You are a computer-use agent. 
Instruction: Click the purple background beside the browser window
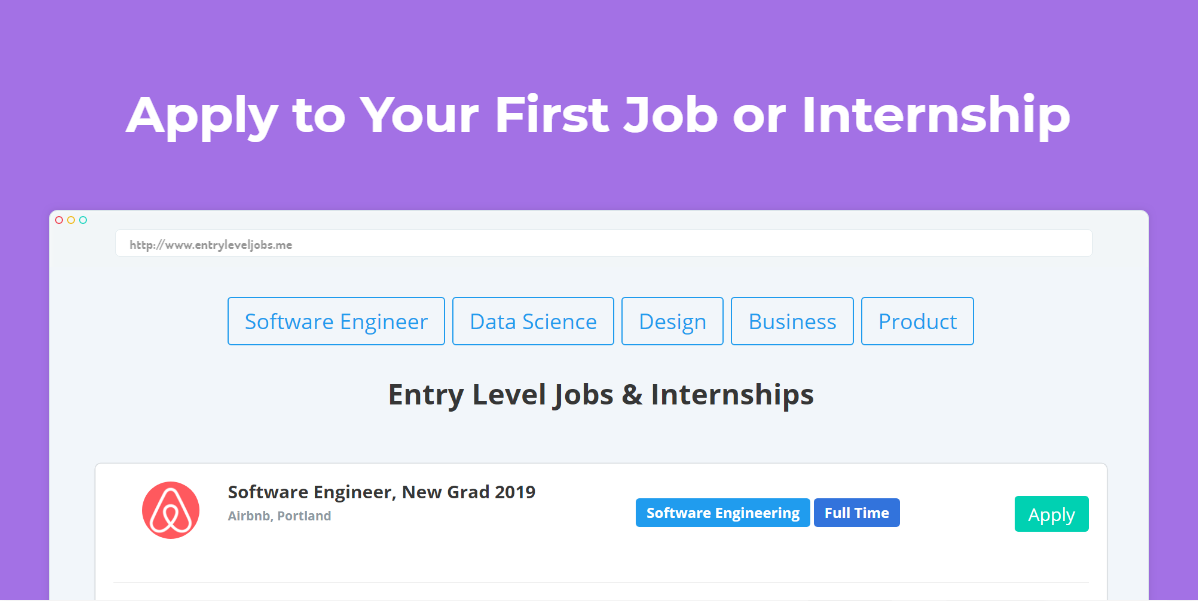coord(24,400)
